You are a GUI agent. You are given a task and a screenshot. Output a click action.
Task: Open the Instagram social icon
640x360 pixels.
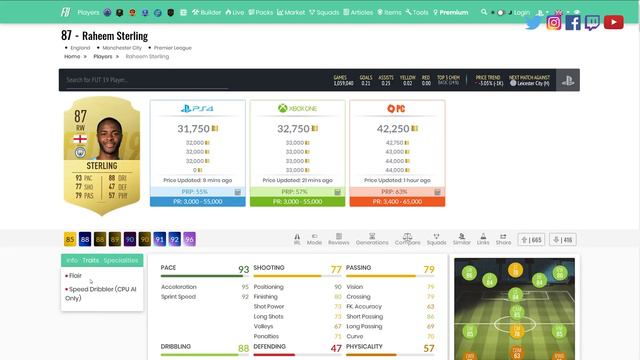(554, 22)
